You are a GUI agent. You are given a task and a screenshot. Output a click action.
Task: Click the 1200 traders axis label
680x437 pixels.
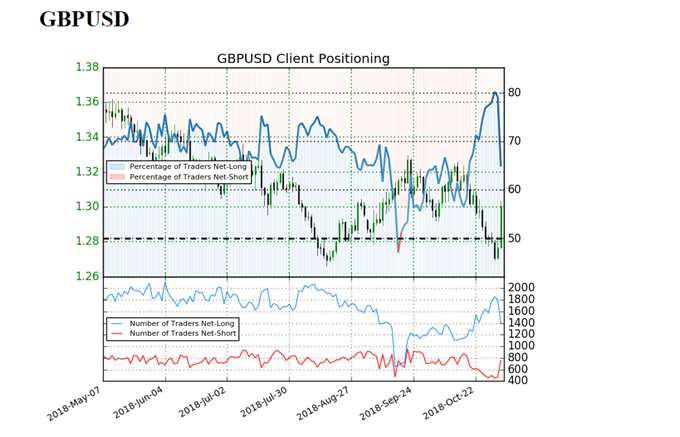click(x=521, y=334)
